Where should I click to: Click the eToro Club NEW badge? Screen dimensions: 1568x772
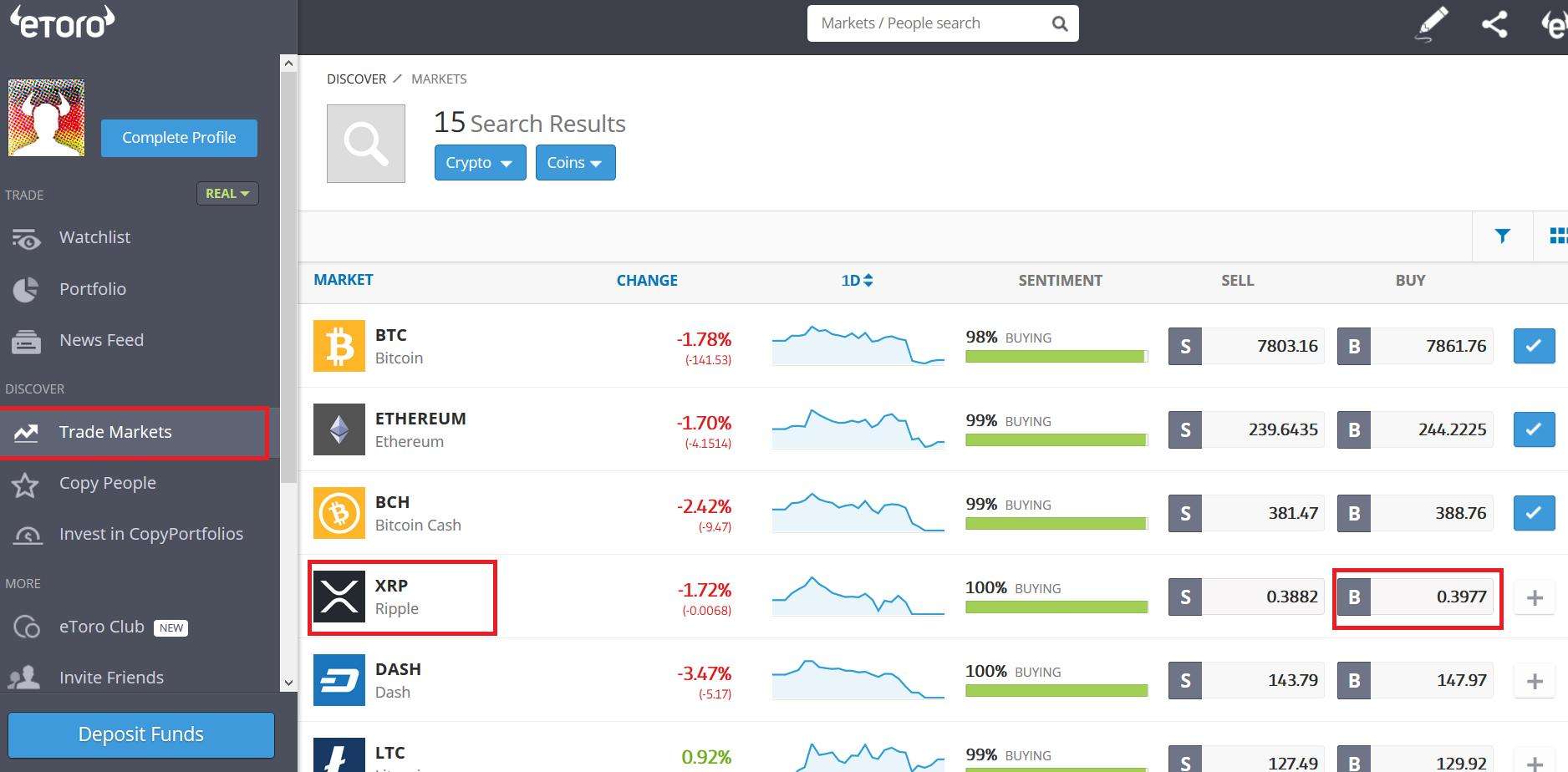click(x=171, y=627)
